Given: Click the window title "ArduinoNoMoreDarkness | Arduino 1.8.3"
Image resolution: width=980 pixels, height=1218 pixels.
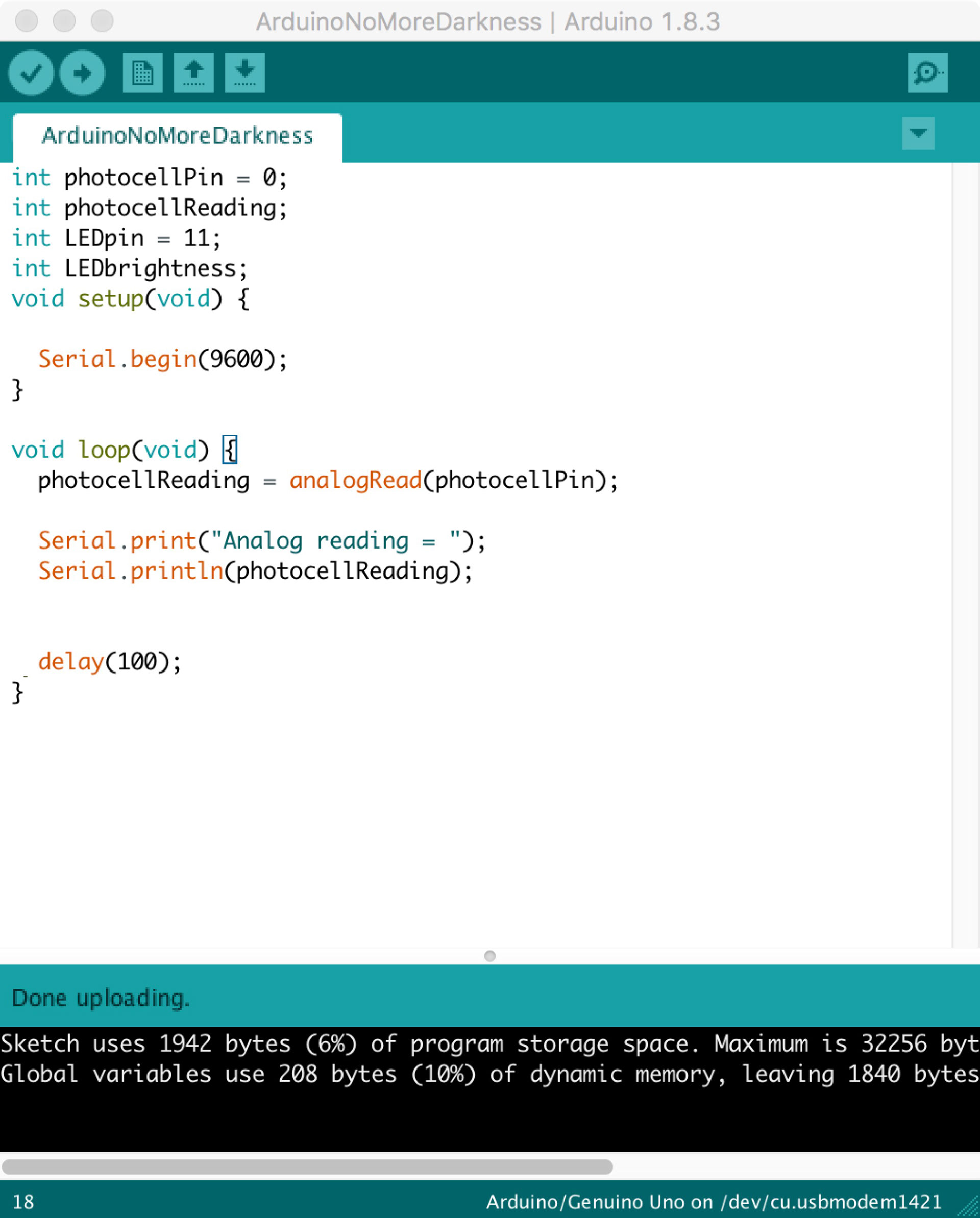Looking at the screenshot, I should point(488,21).
